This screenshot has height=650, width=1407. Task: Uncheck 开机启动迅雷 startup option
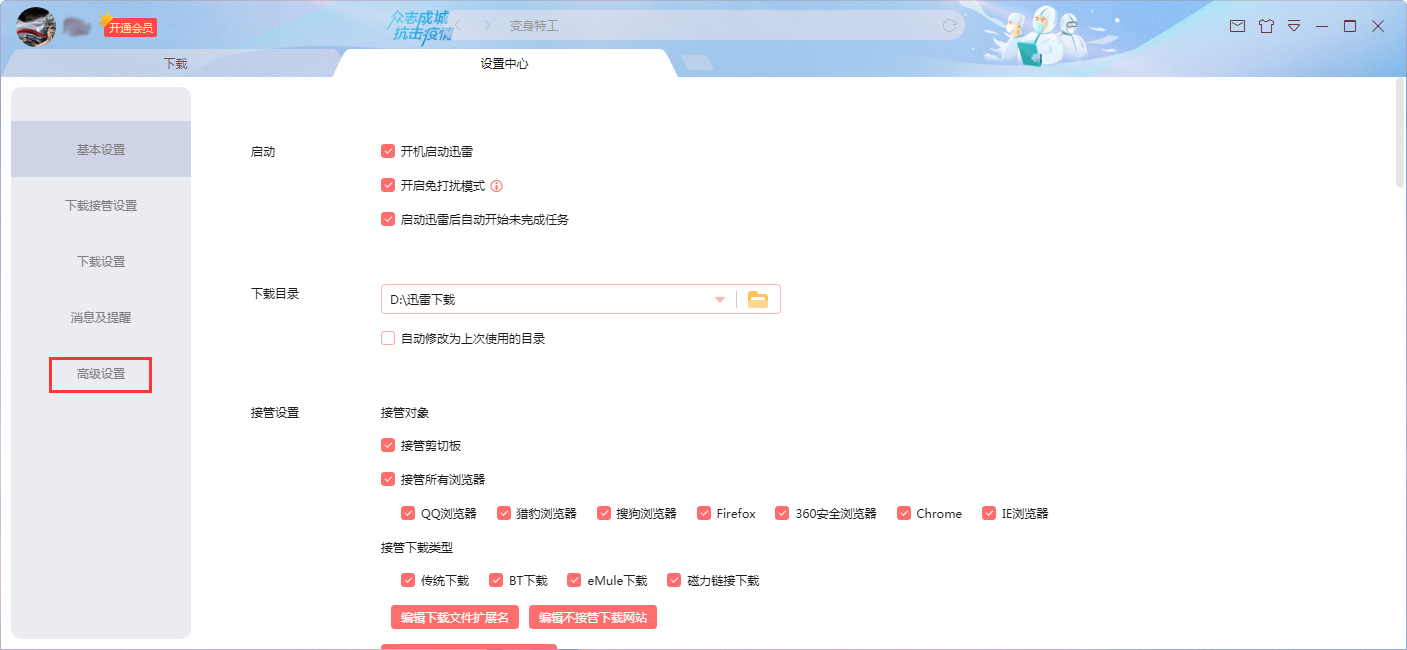coord(388,151)
